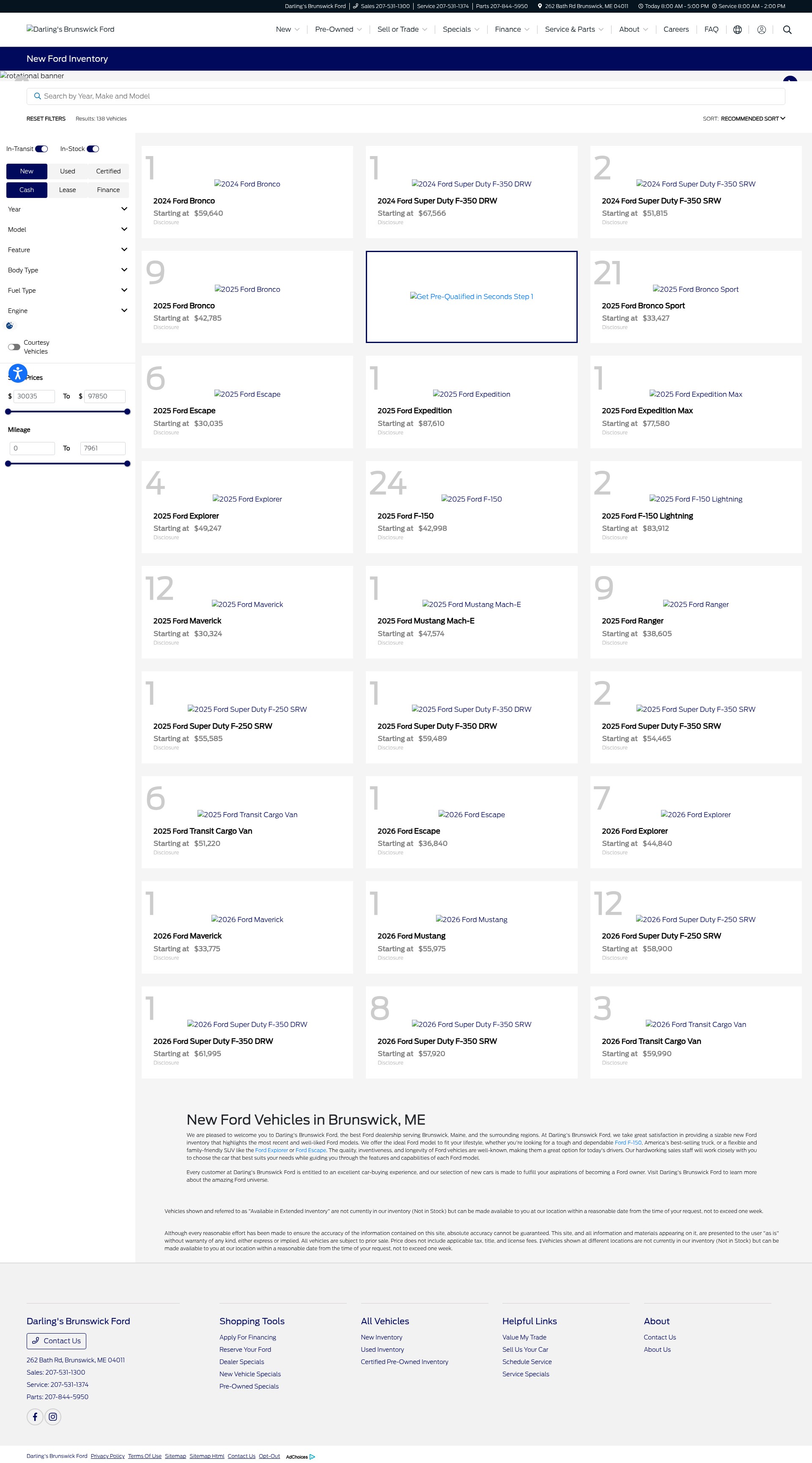
Task: Go to the Careers page
Action: (x=676, y=30)
